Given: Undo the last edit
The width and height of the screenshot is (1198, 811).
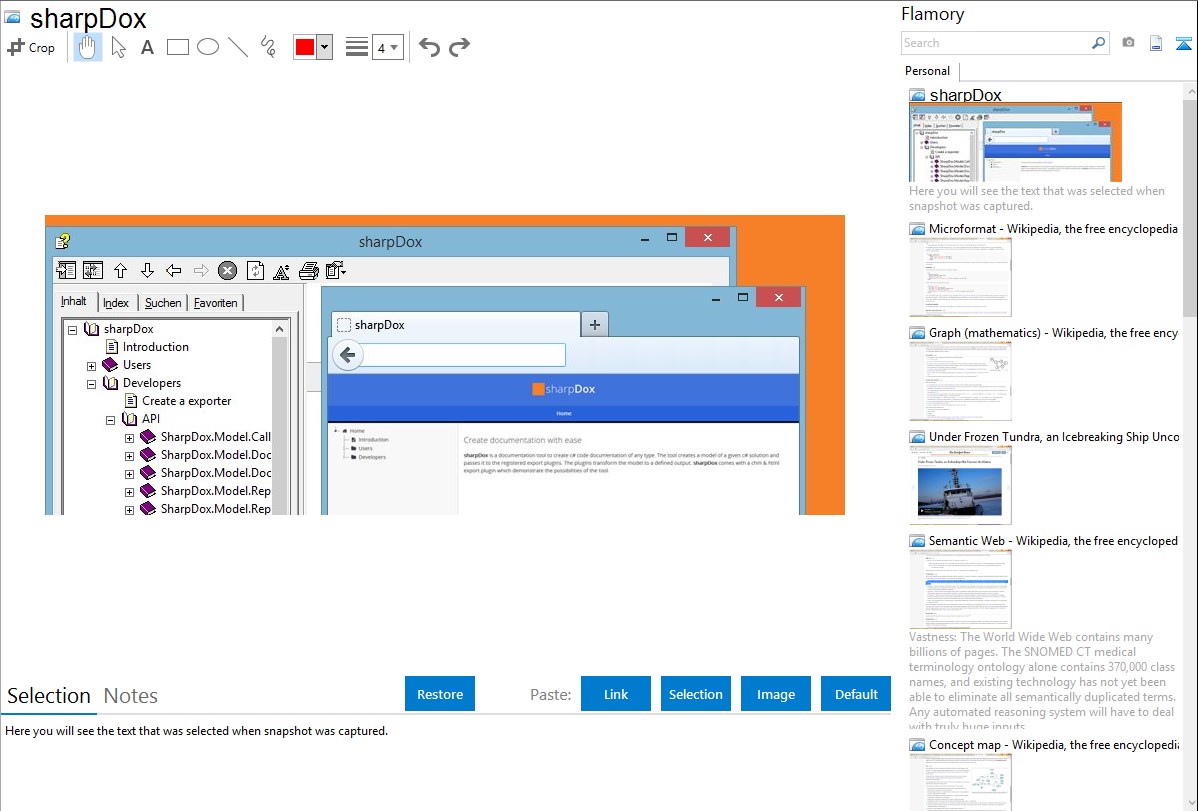Looking at the screenshot, I should [429, 47].
